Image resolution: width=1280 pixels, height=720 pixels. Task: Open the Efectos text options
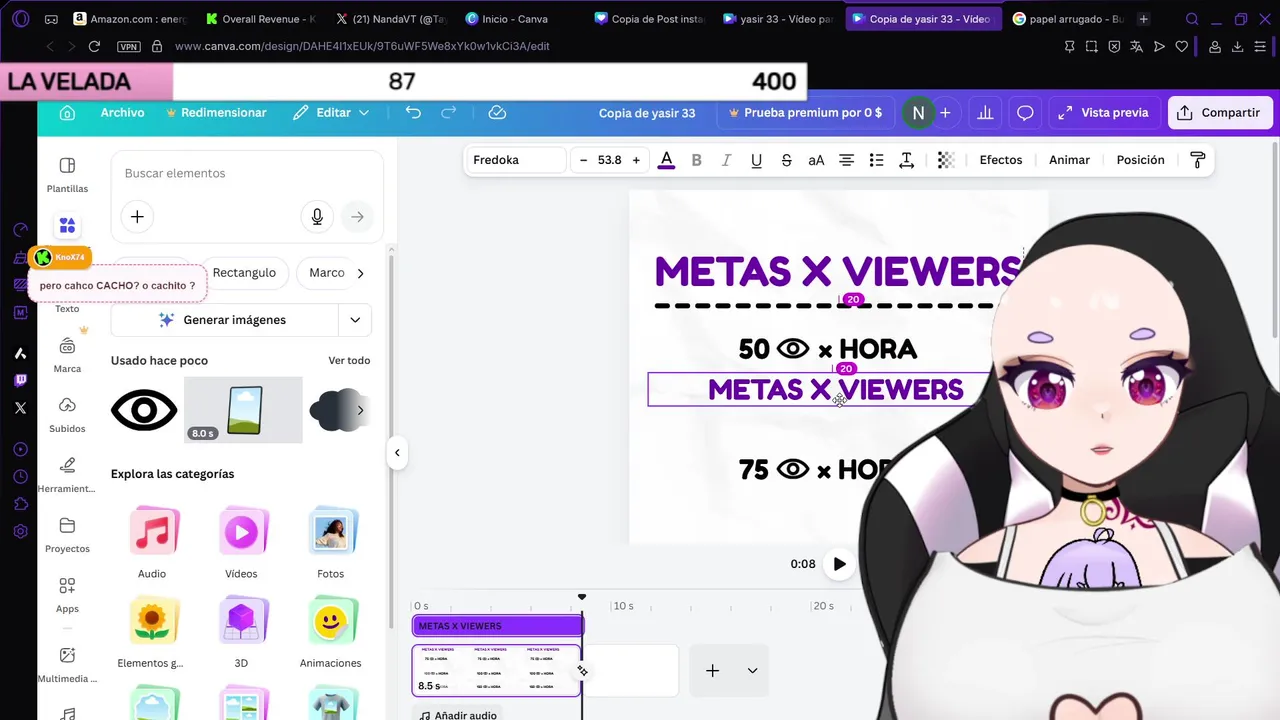point(1001,160)
